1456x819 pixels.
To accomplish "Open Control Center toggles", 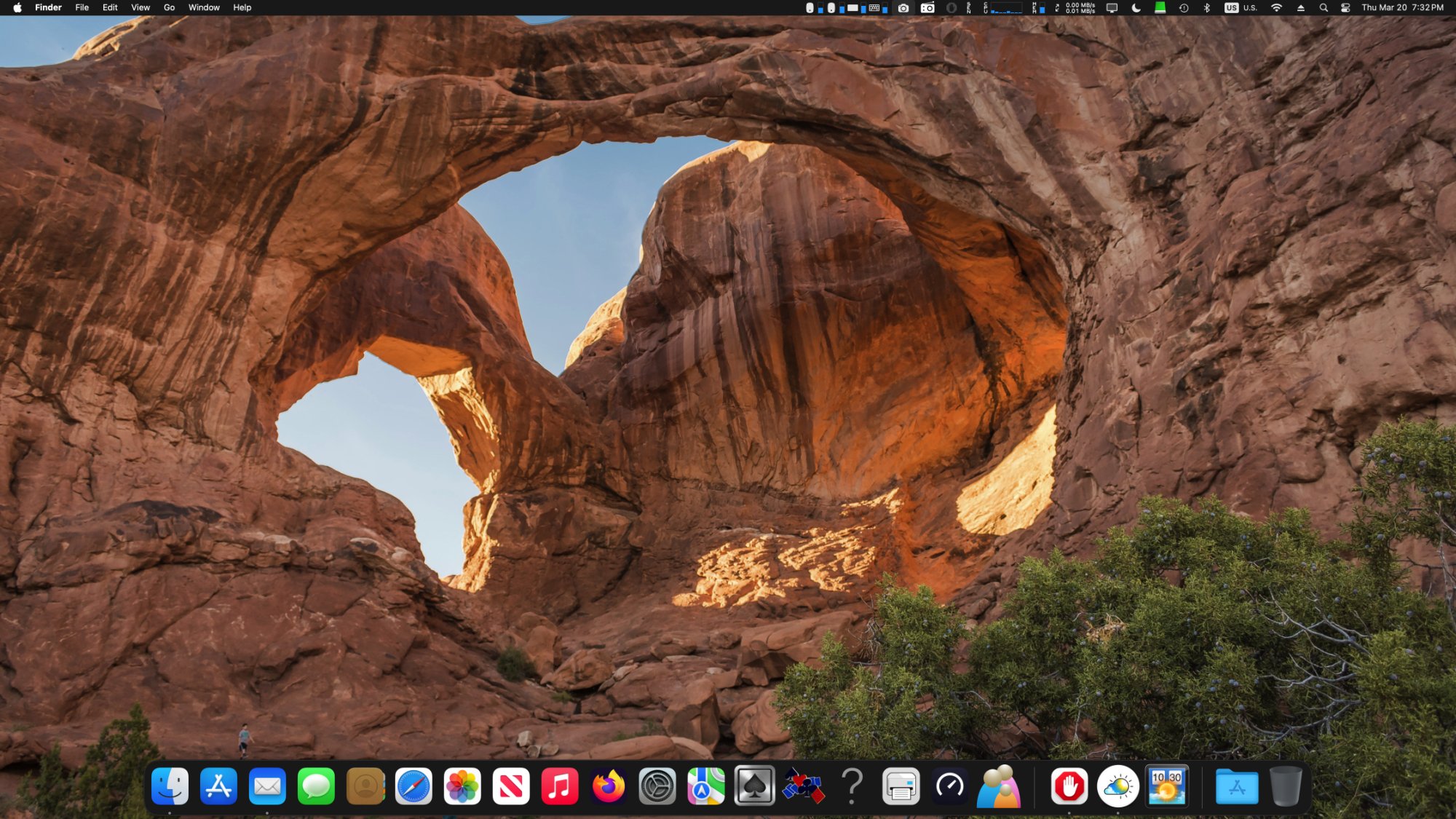I will coord(1345,8).
